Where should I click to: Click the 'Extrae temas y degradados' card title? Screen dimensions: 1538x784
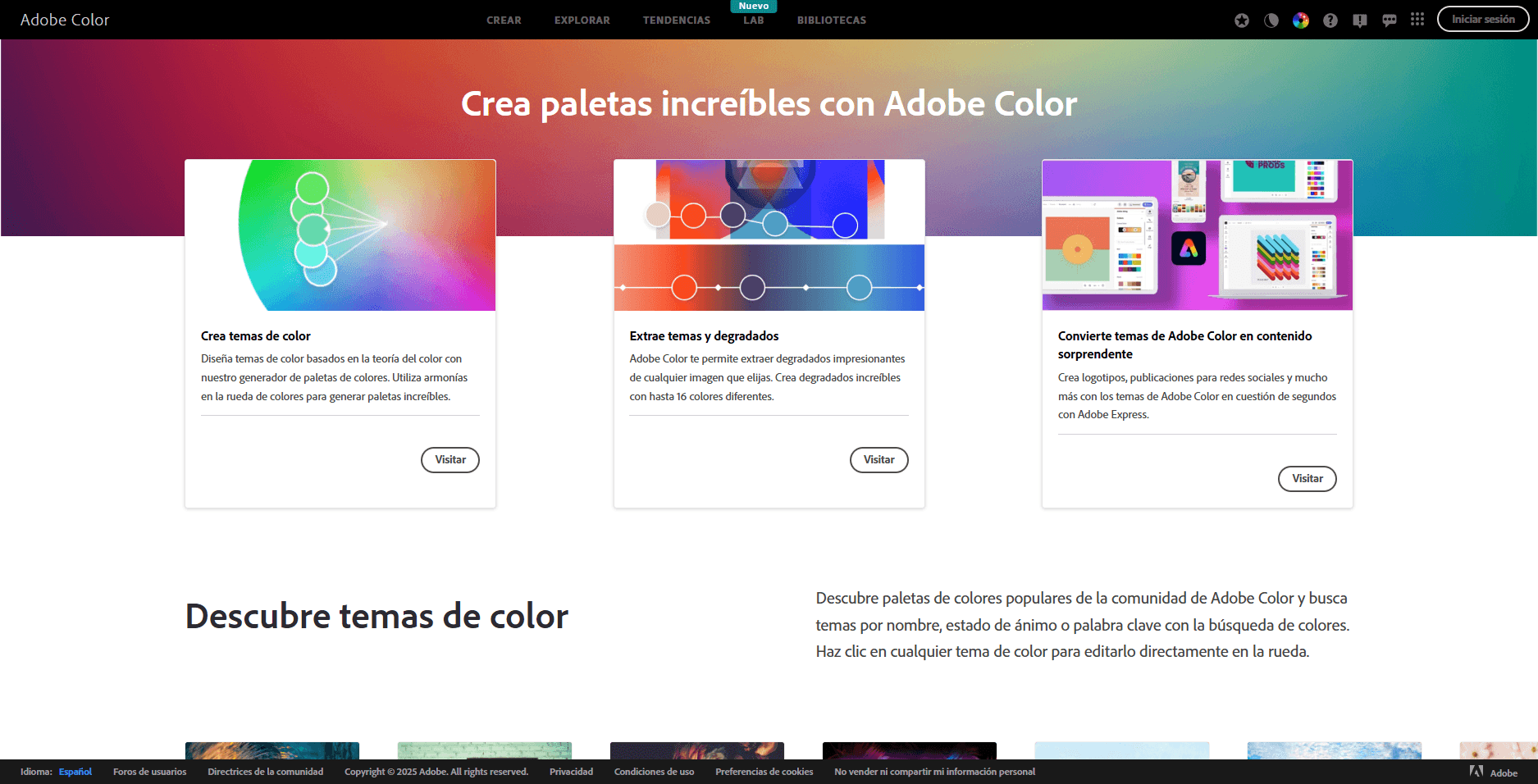704,336
